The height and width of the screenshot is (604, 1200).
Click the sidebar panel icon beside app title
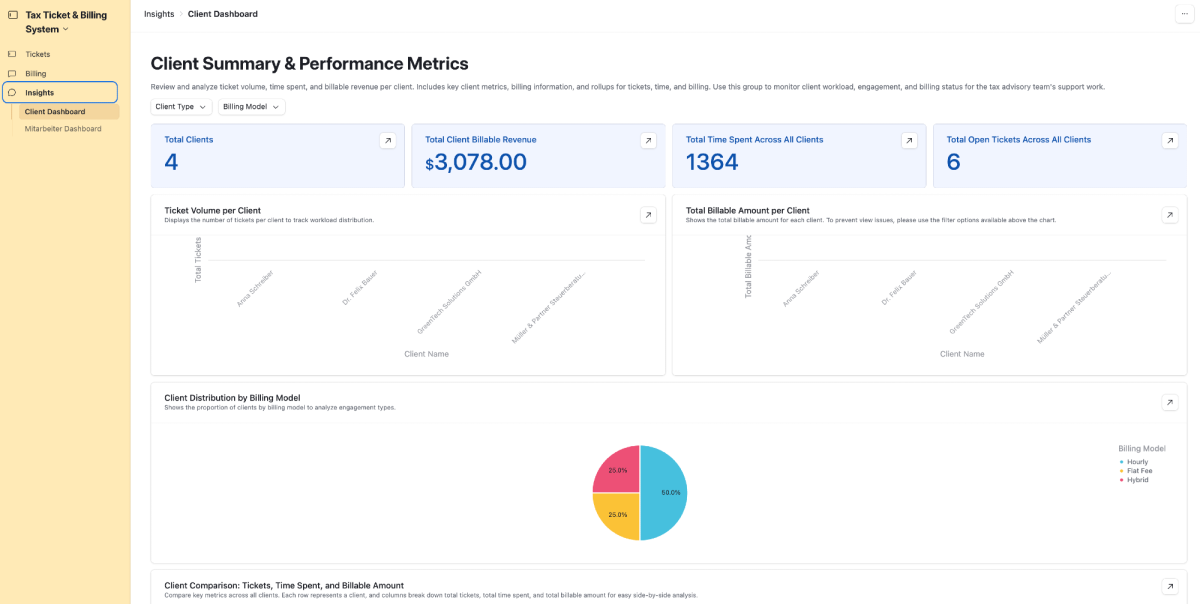pos(12,14)
